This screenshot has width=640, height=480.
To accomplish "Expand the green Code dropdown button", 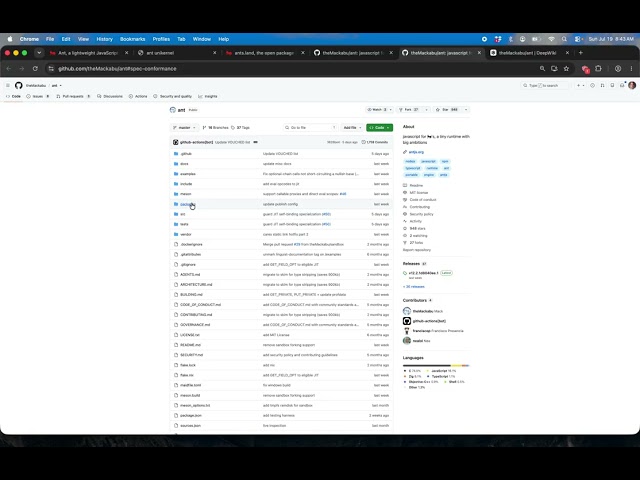I will point(379,128).
